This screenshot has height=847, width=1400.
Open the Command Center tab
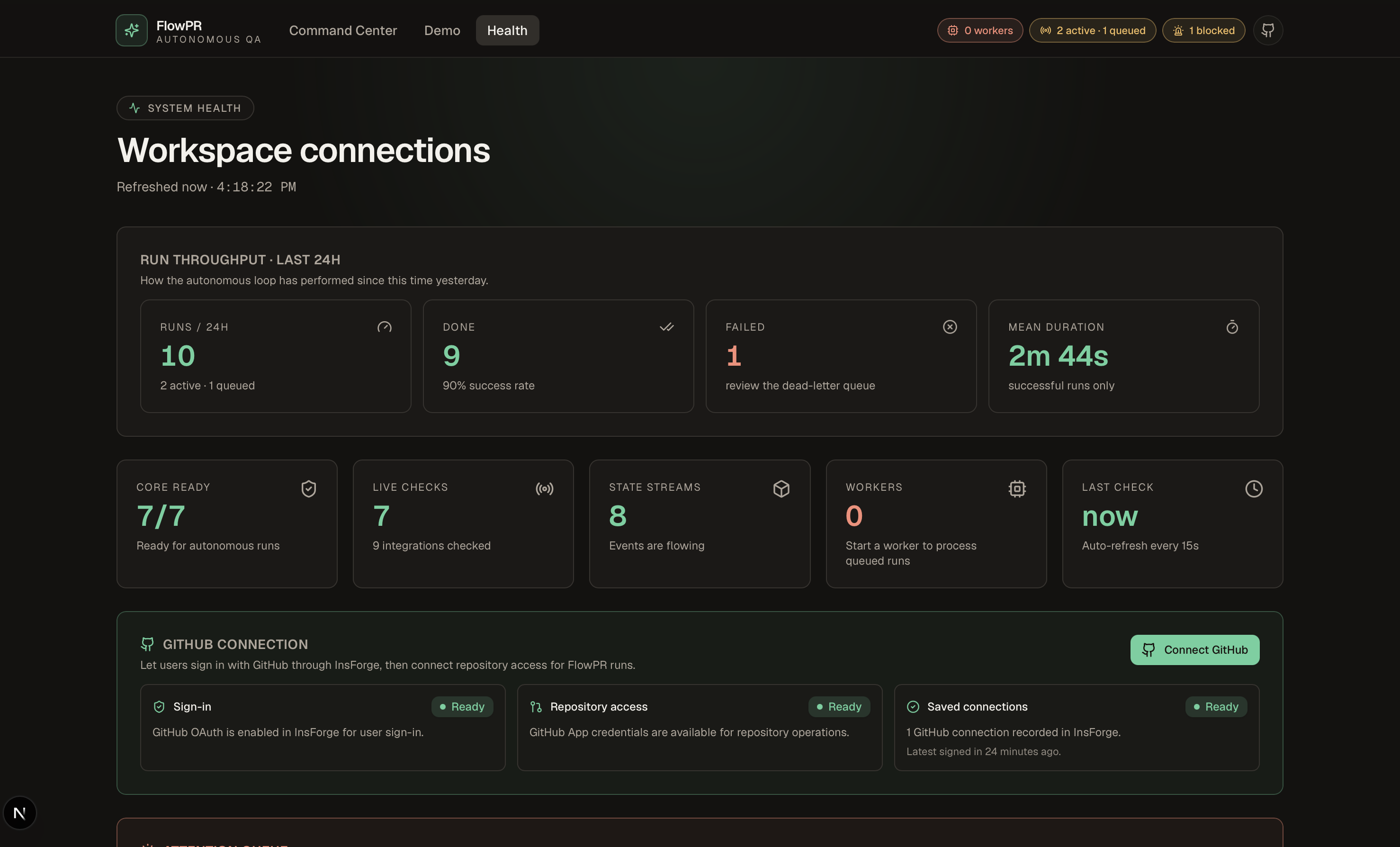coord(342,30)
